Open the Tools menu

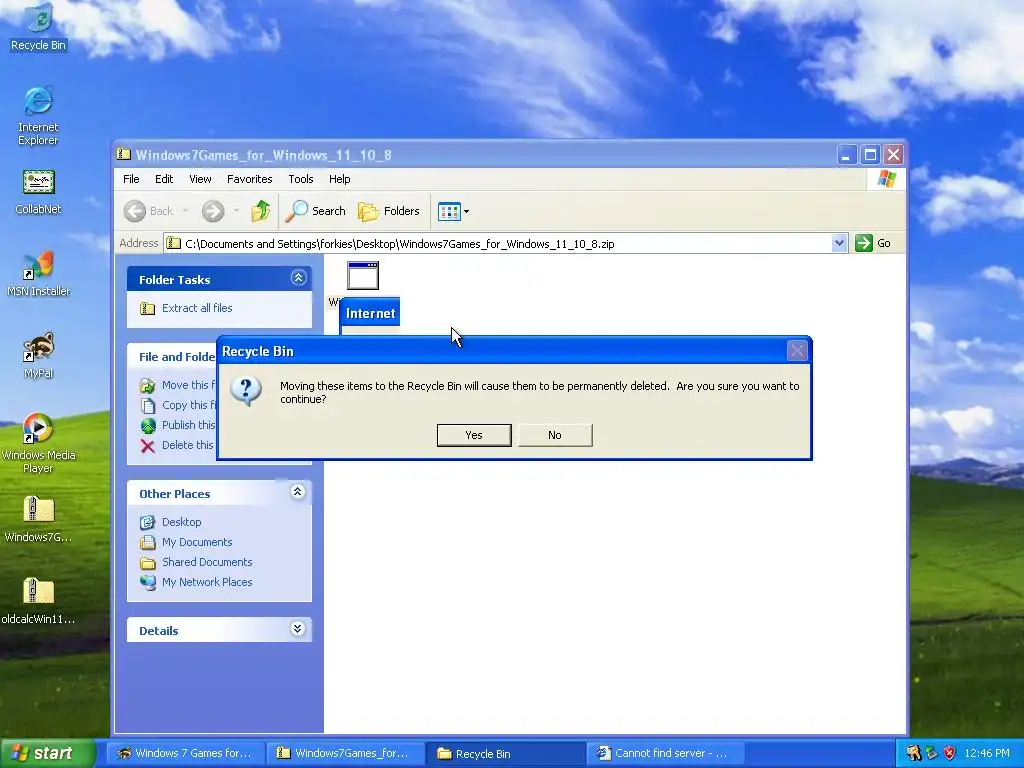click(301, 179)
